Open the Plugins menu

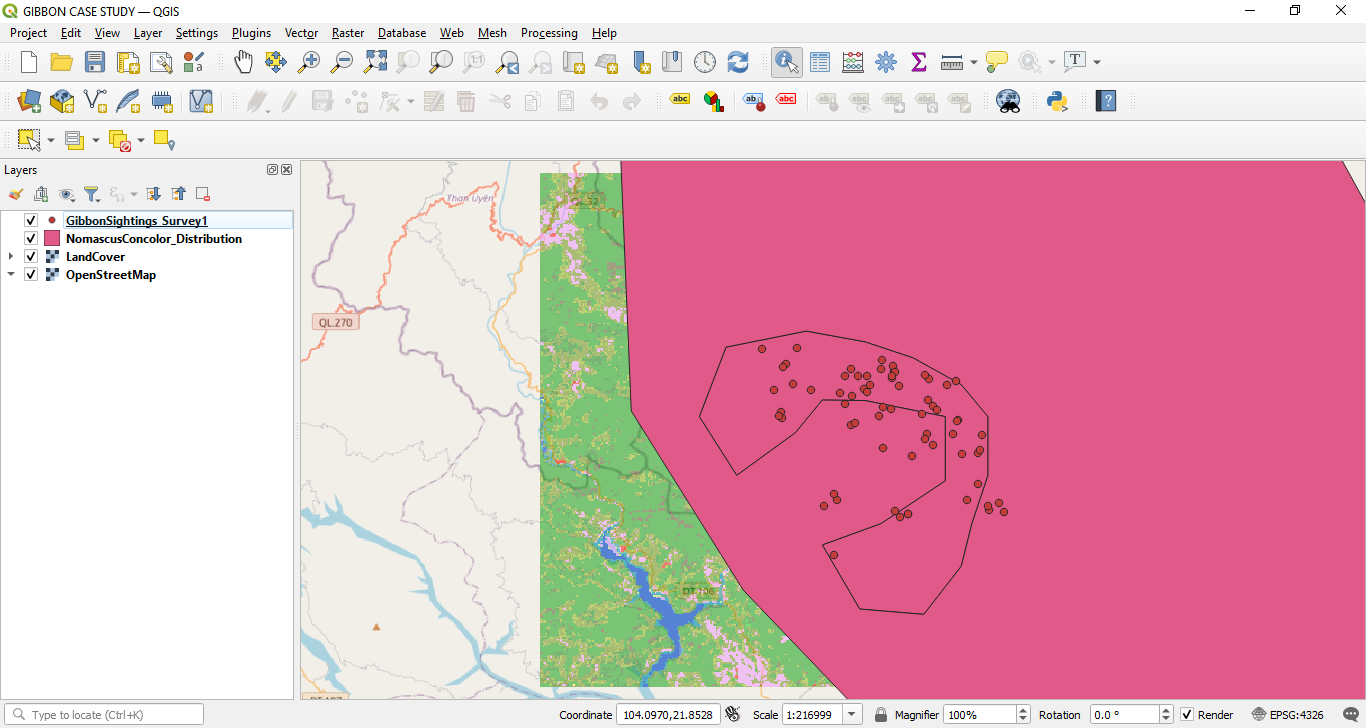point(251,33)
